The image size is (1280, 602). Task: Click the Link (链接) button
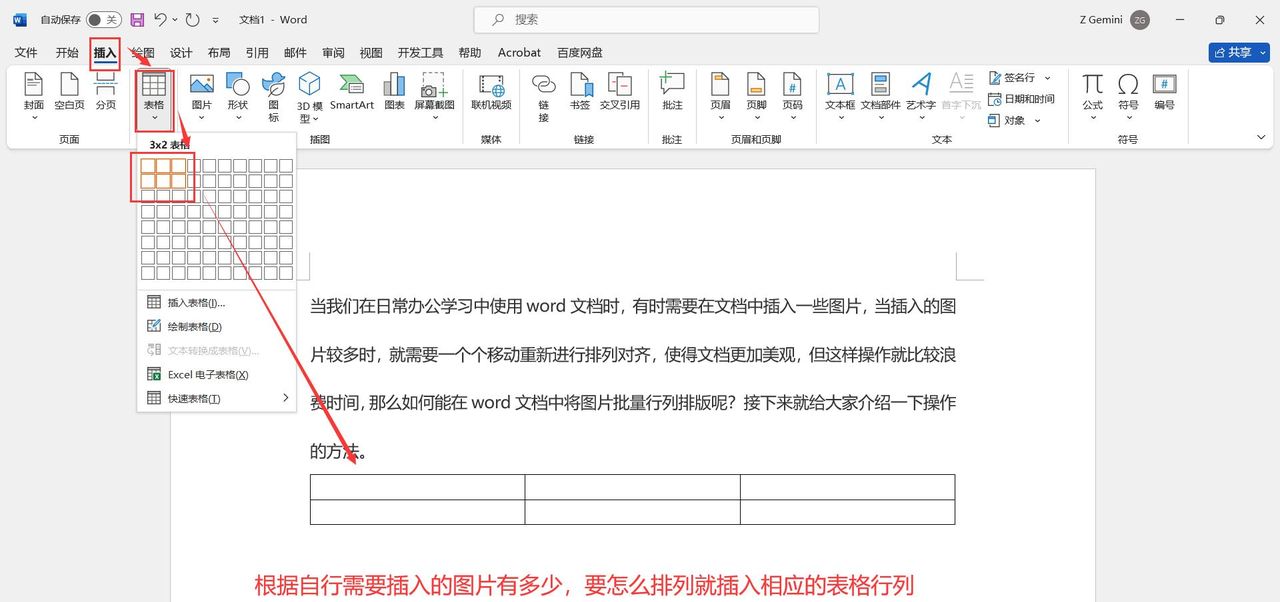click(543, 96)
